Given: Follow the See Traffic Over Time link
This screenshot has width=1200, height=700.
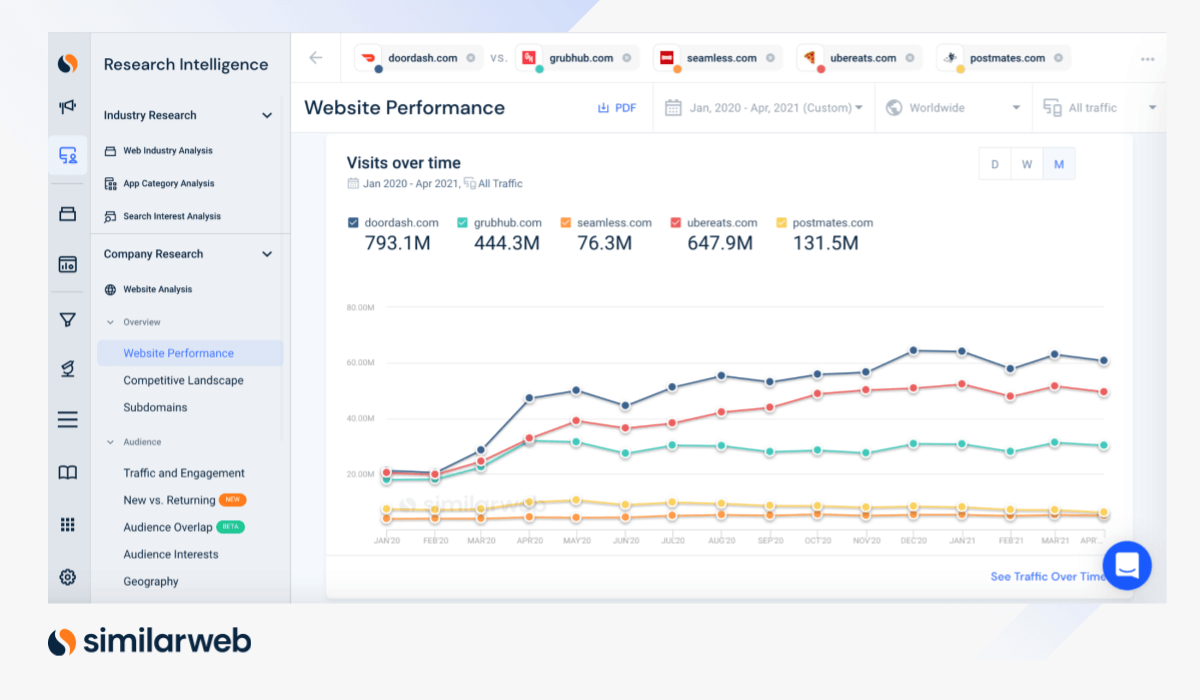Looking at the screenshot, I should [1048, 576].
